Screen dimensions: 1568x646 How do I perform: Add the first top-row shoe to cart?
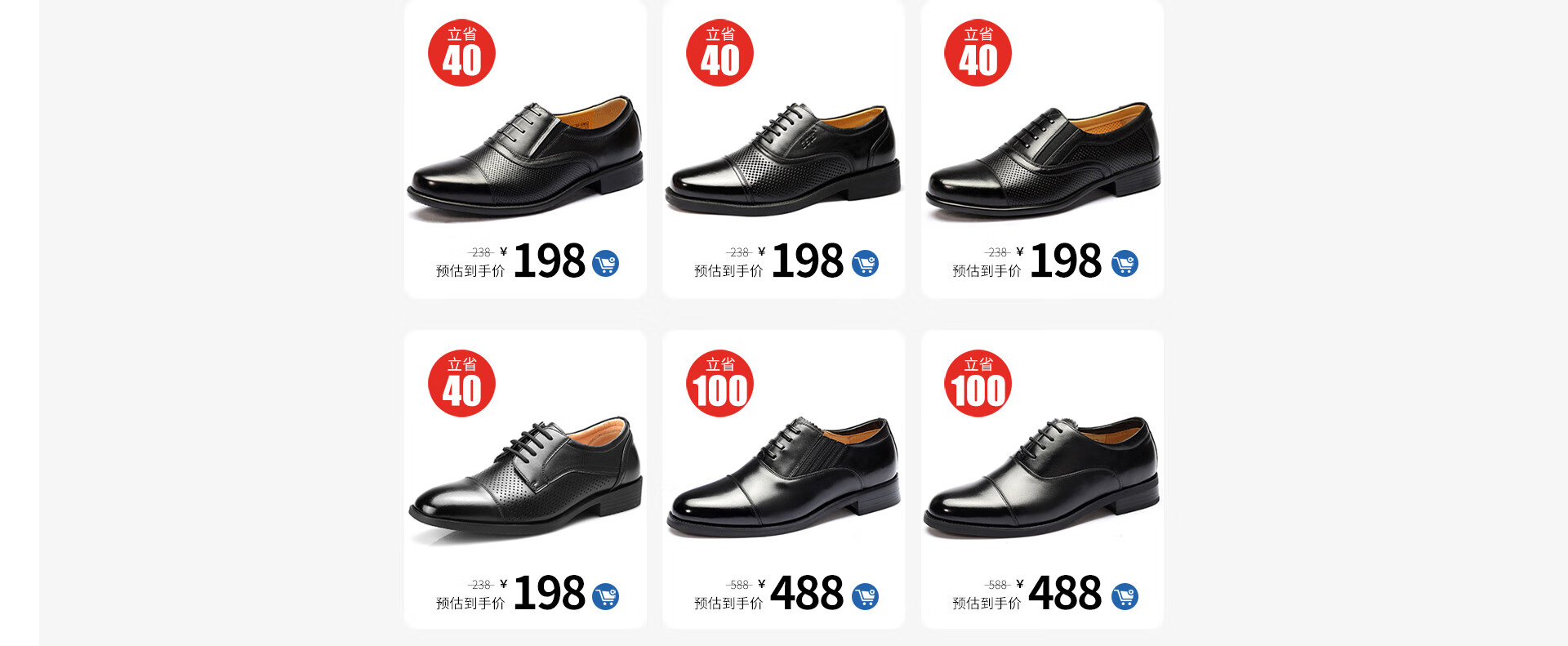[x=605, y=263]
